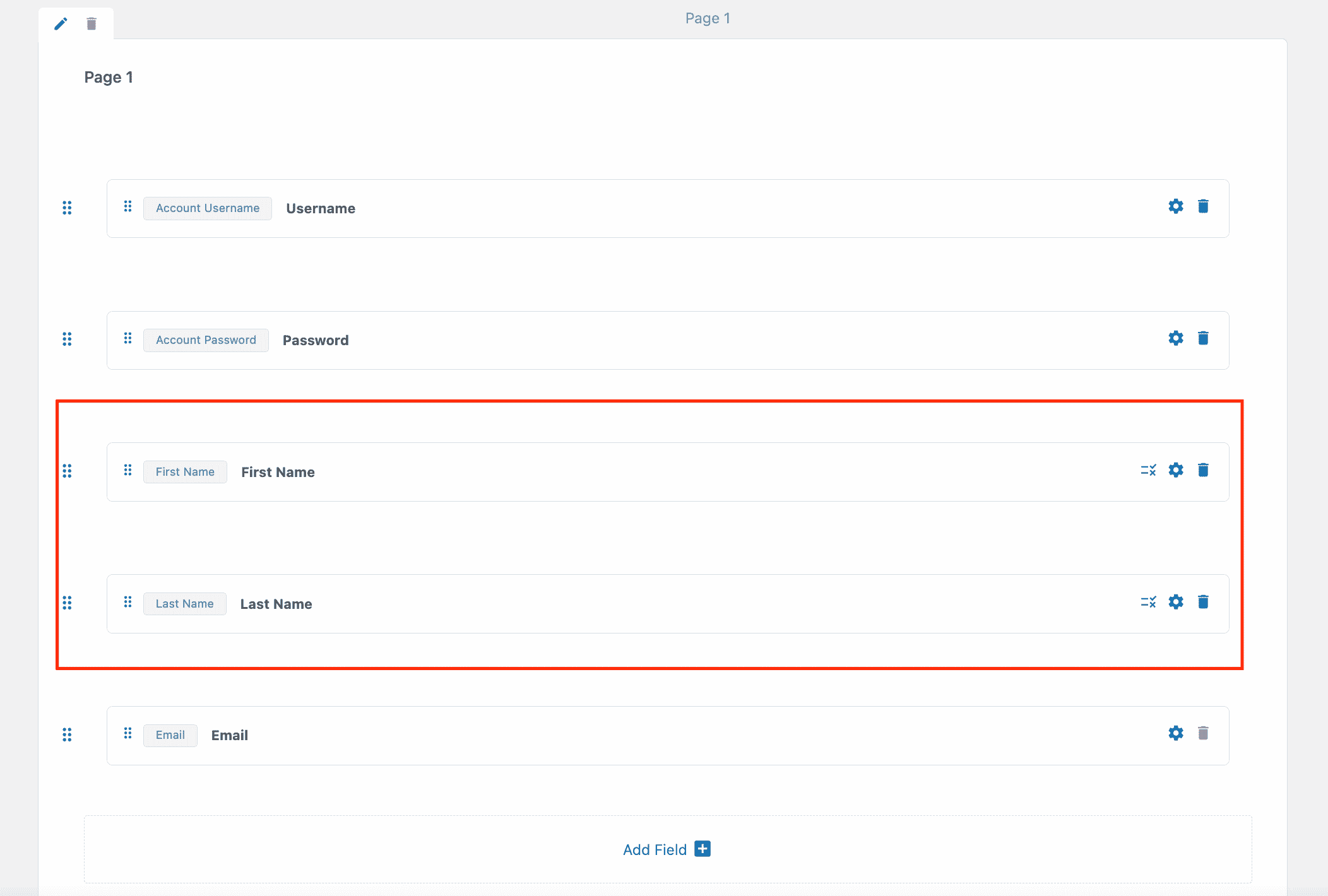
Task: Click the Email field type badge
Action: [170, 735]
